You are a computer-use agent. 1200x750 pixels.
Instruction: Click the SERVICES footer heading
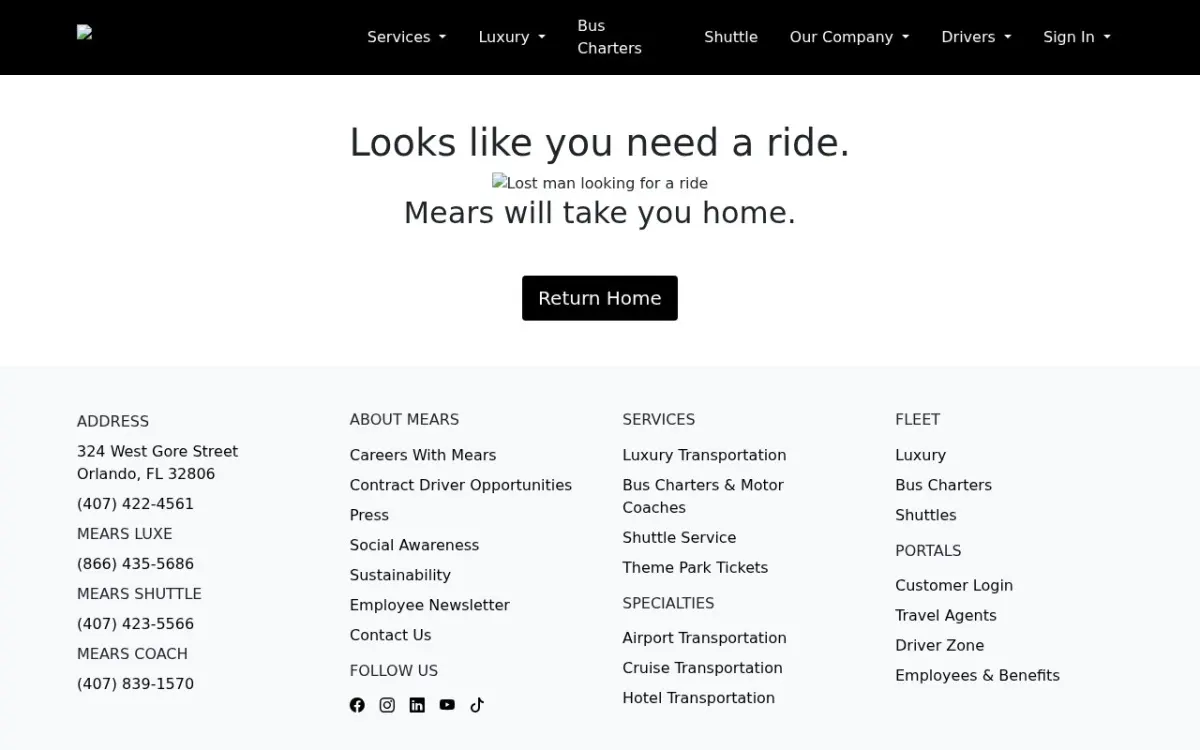(x=658, y=420)
